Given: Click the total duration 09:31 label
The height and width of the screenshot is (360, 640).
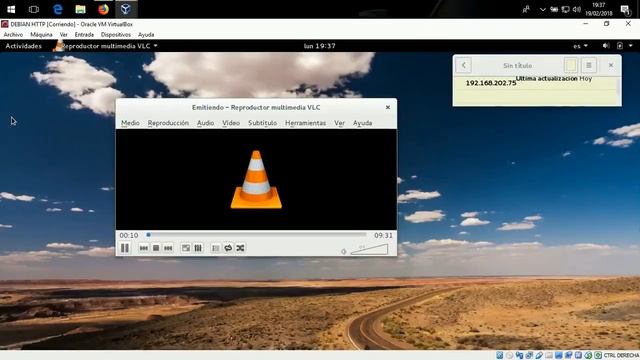Looking at the screenshot, I should (x=383, y=236).
